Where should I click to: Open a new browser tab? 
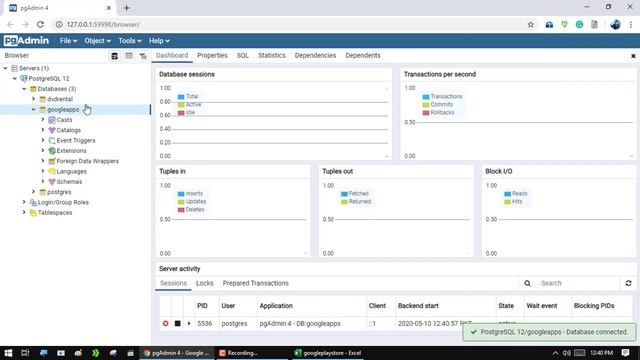pyautogui.click(x=127, y=8)
